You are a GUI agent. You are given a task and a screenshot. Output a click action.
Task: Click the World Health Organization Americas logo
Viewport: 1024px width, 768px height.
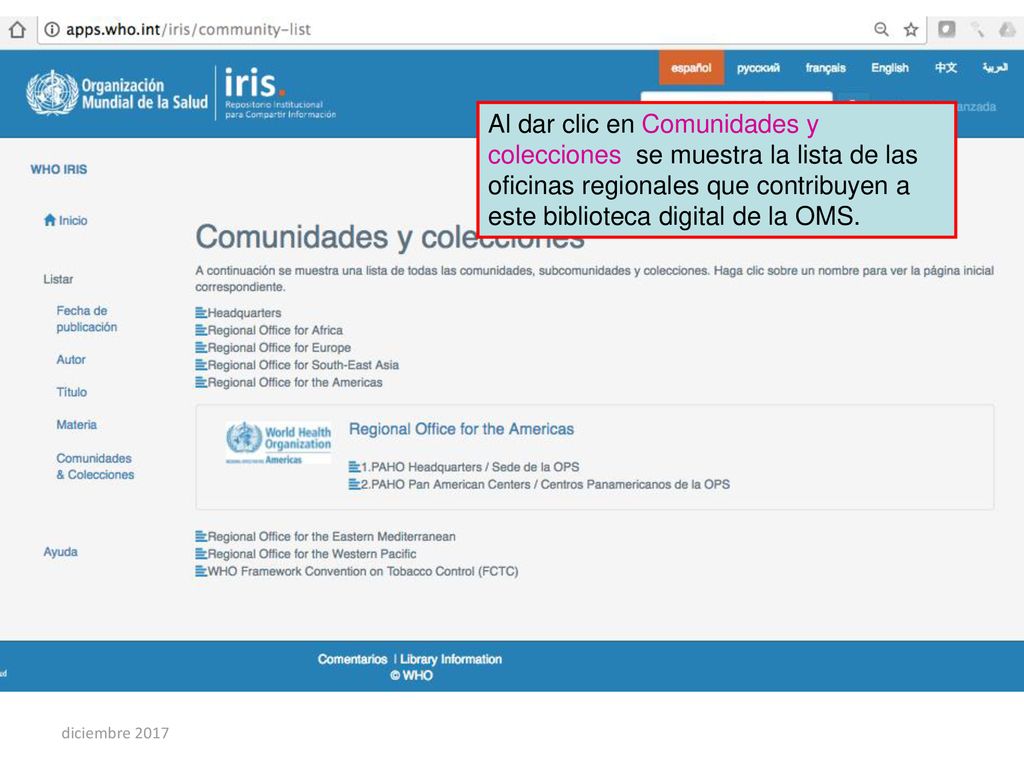(279, 443)
